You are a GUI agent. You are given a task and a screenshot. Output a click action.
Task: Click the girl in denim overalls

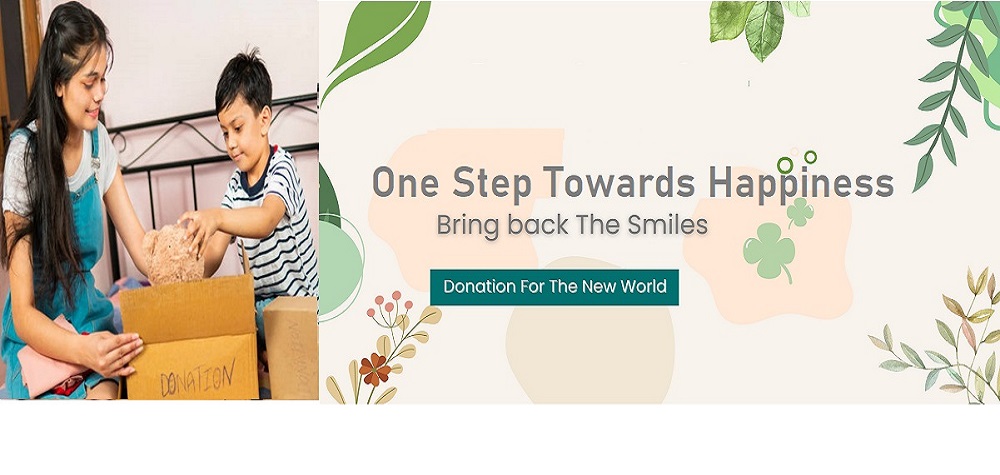[64, 204]
